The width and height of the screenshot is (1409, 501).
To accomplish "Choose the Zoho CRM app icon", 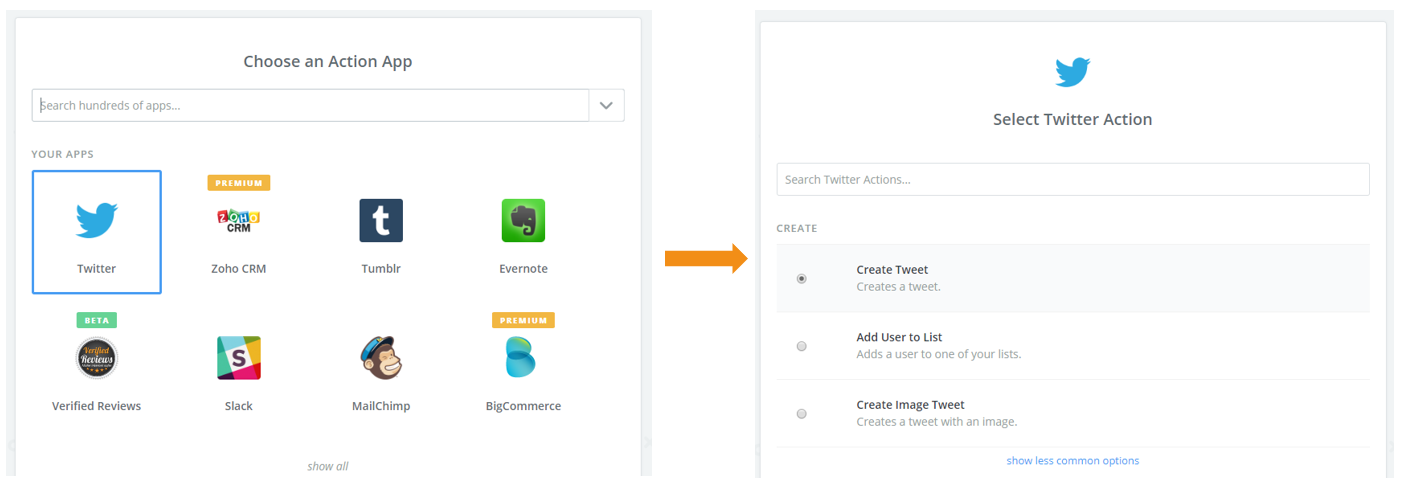I will tap(239, 220).
